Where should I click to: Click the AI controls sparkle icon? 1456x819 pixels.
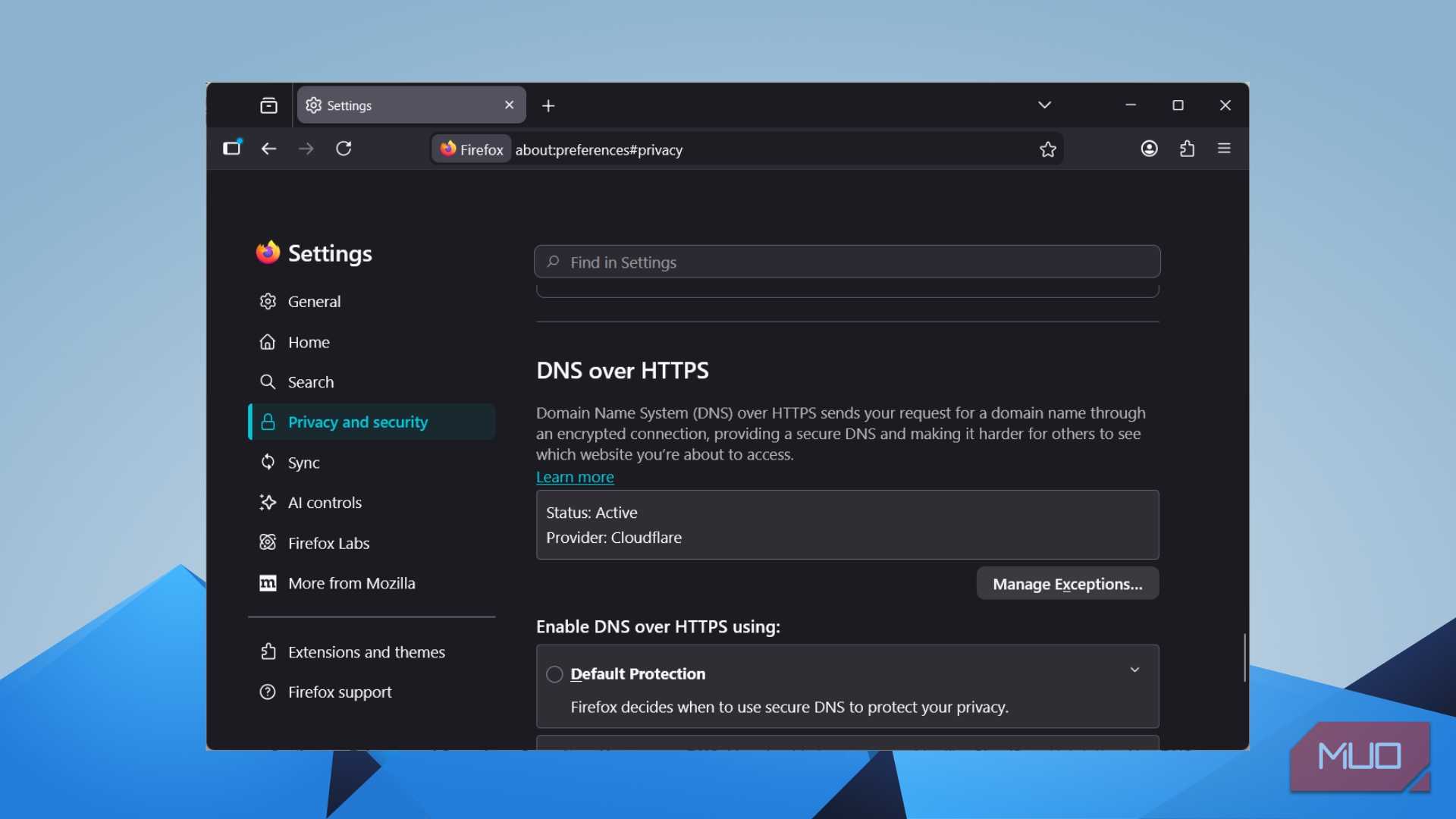pos(268,502)
